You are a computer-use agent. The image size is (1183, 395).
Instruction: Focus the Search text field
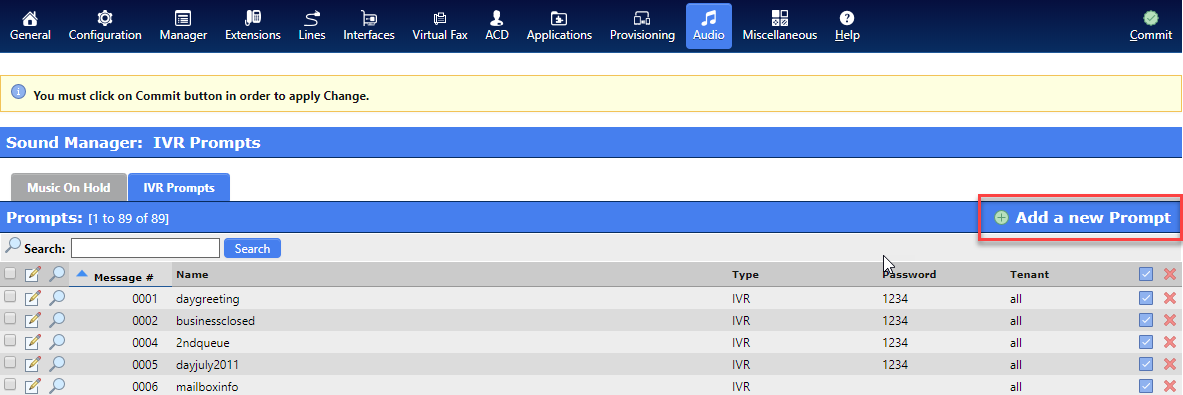point(145,248)
